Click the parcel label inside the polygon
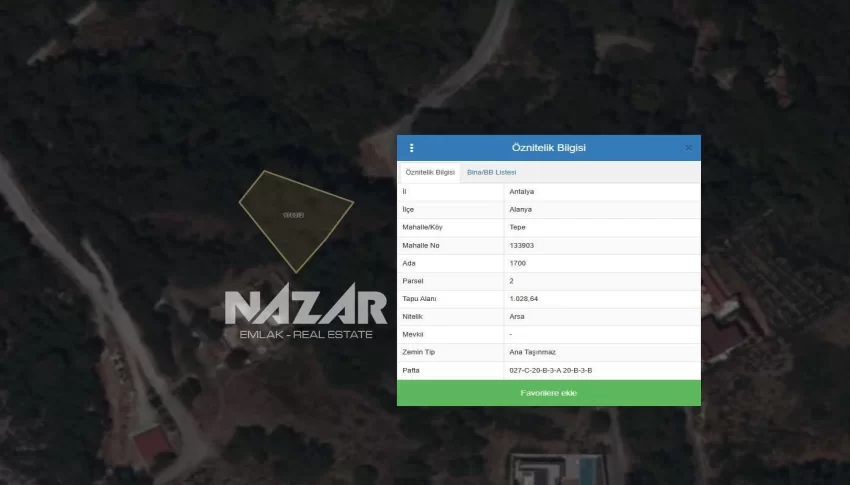 pyautogui.click(x=293, y=214)
